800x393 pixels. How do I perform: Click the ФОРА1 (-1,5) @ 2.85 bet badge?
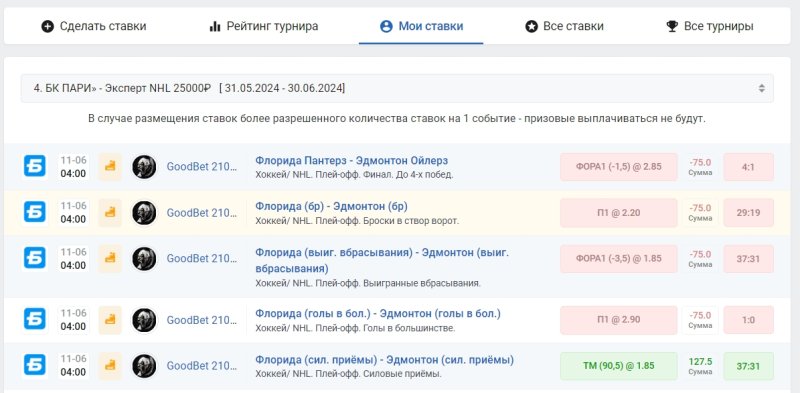619,167
